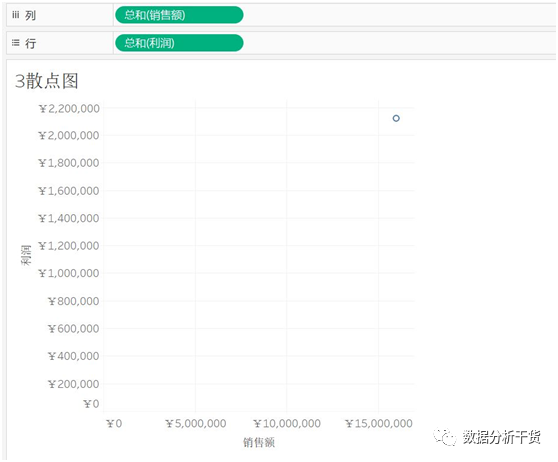Viewport: 558px width, 462px height.
Task: Click the rows shelf icon next to 行
Action: pyautogui.click(x=15, y=43)
